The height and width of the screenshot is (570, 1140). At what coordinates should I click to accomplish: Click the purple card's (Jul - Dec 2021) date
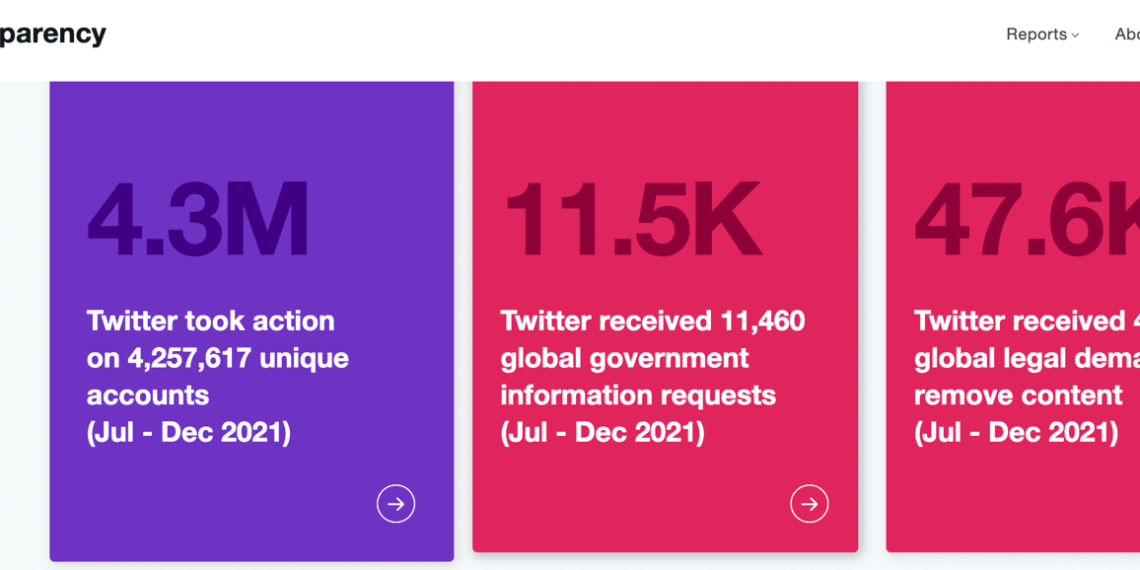(189, 433)
